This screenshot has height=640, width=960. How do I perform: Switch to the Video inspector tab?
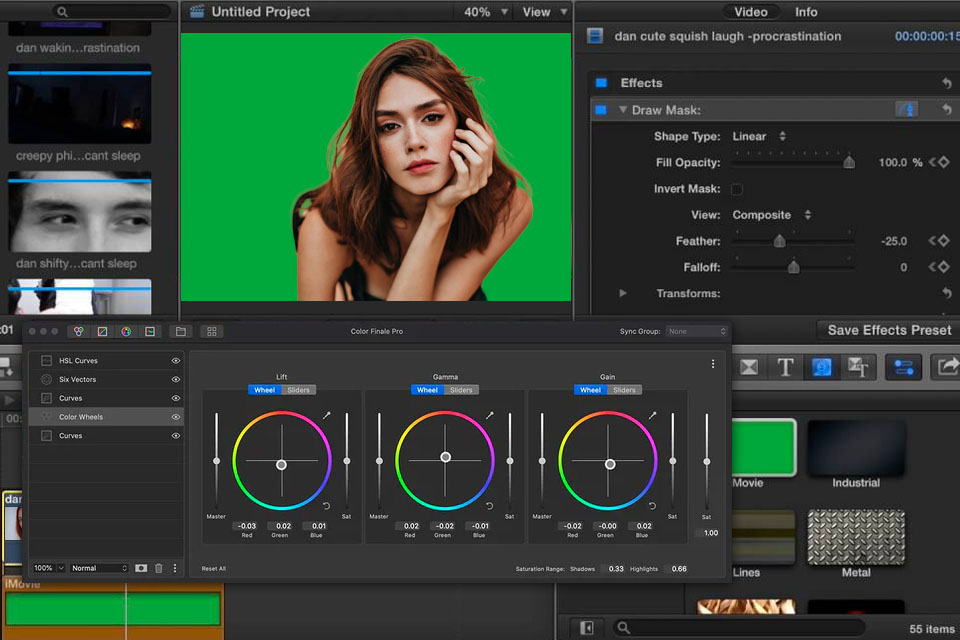point(751,12)
